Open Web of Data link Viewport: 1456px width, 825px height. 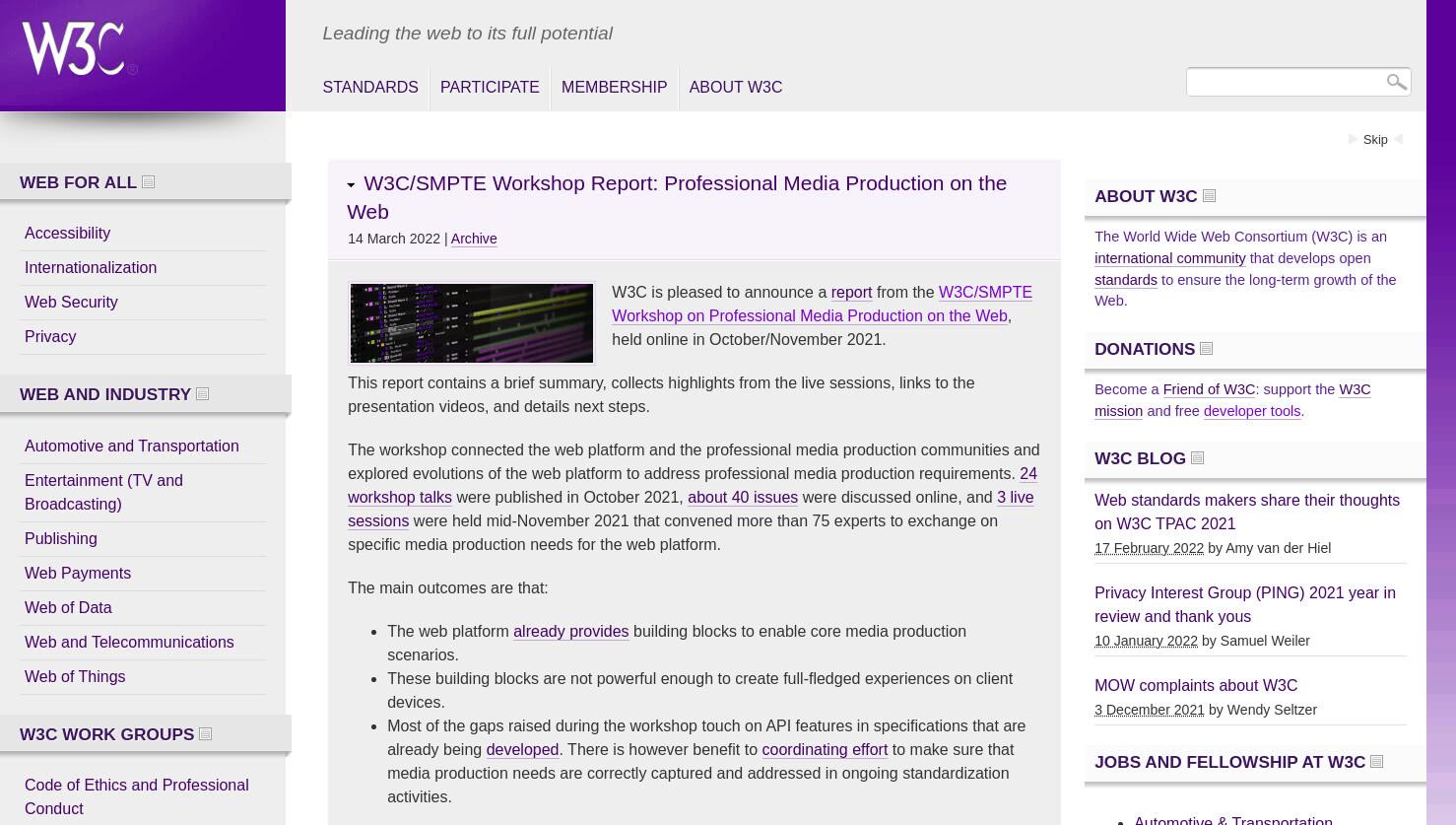click(x=68, y=608)
